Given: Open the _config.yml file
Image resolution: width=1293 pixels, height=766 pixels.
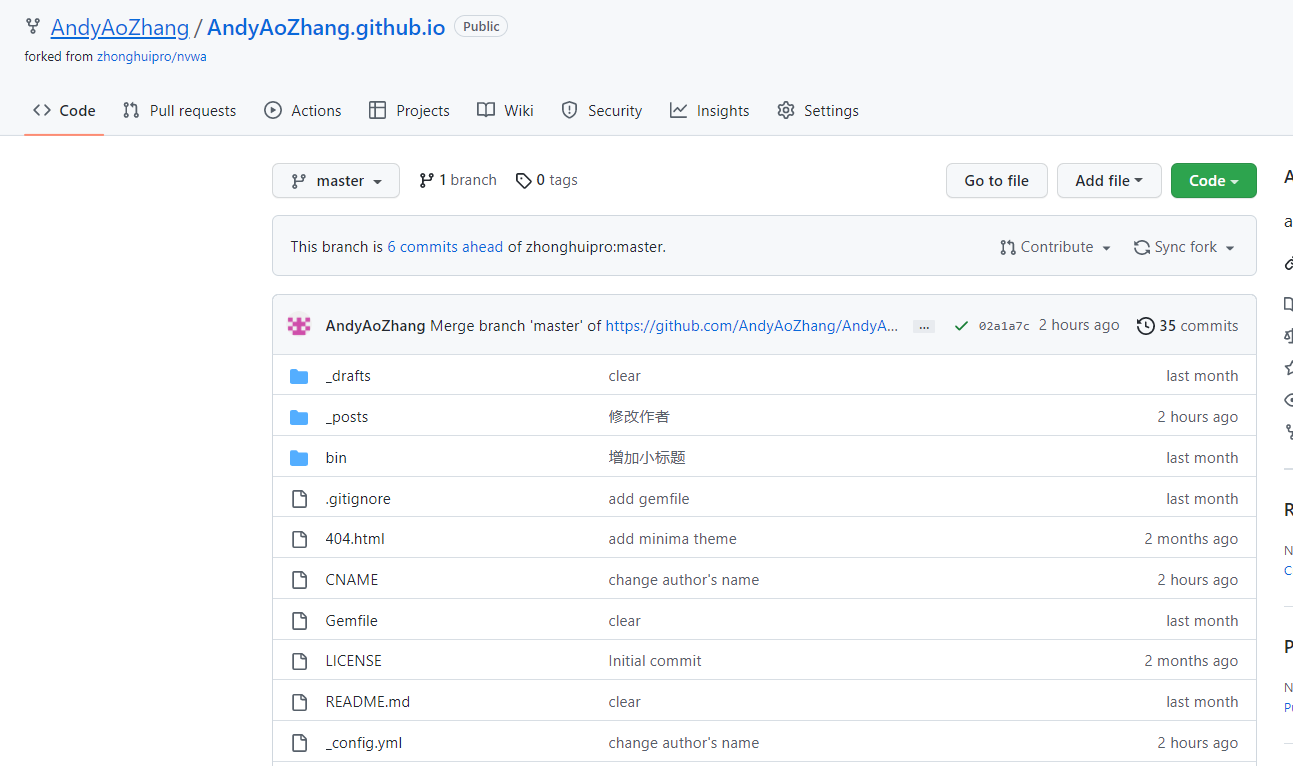Looking at the screenshot, I should 364,743.
